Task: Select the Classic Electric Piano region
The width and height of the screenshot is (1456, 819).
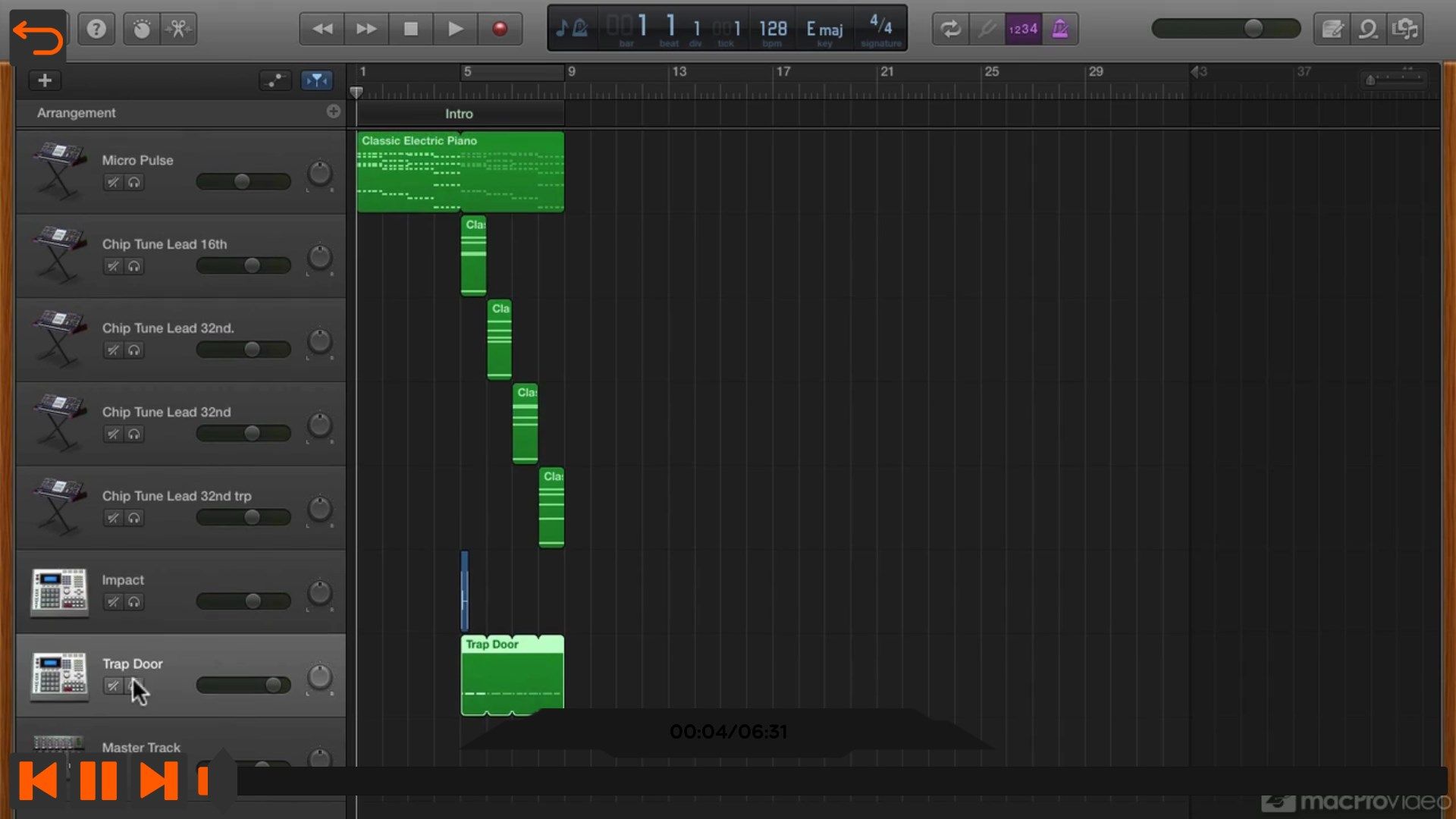Action: click(x=460, y=172)
